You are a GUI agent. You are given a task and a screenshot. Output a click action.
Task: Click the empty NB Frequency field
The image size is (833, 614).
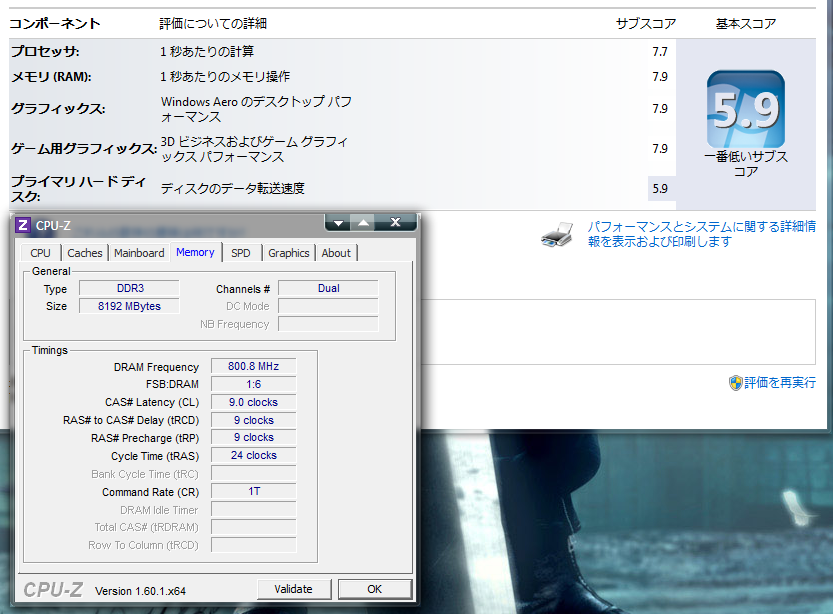pos(328,324)
